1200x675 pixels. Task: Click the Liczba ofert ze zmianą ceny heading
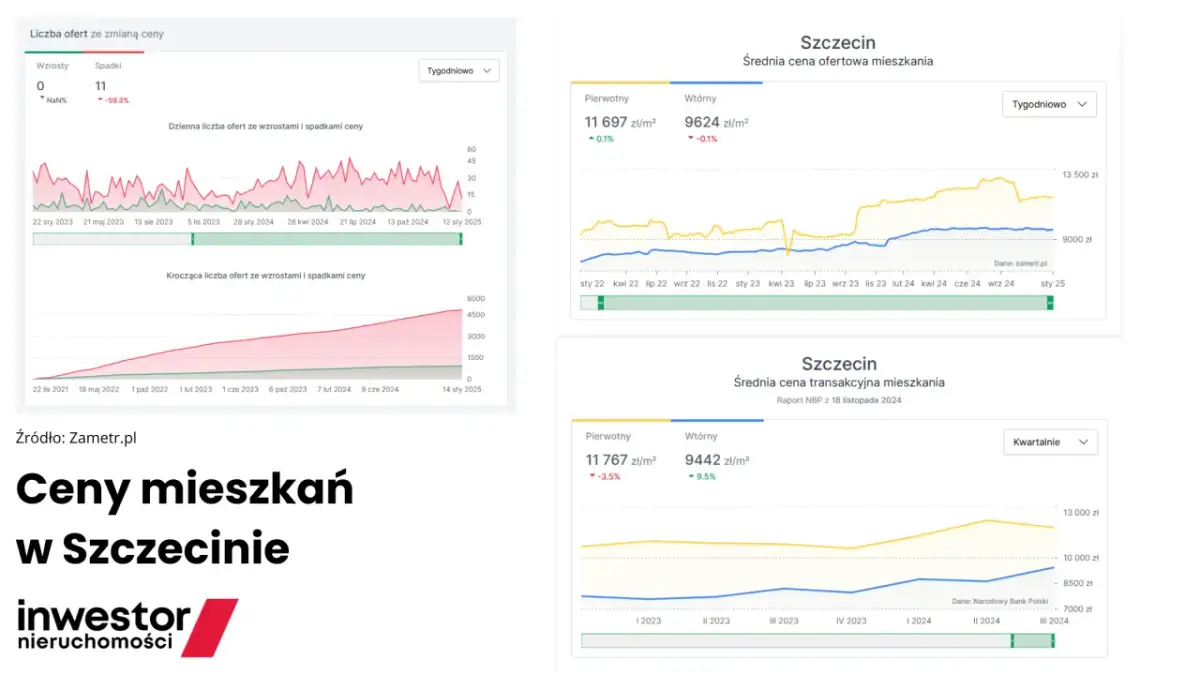pos(96,34)
